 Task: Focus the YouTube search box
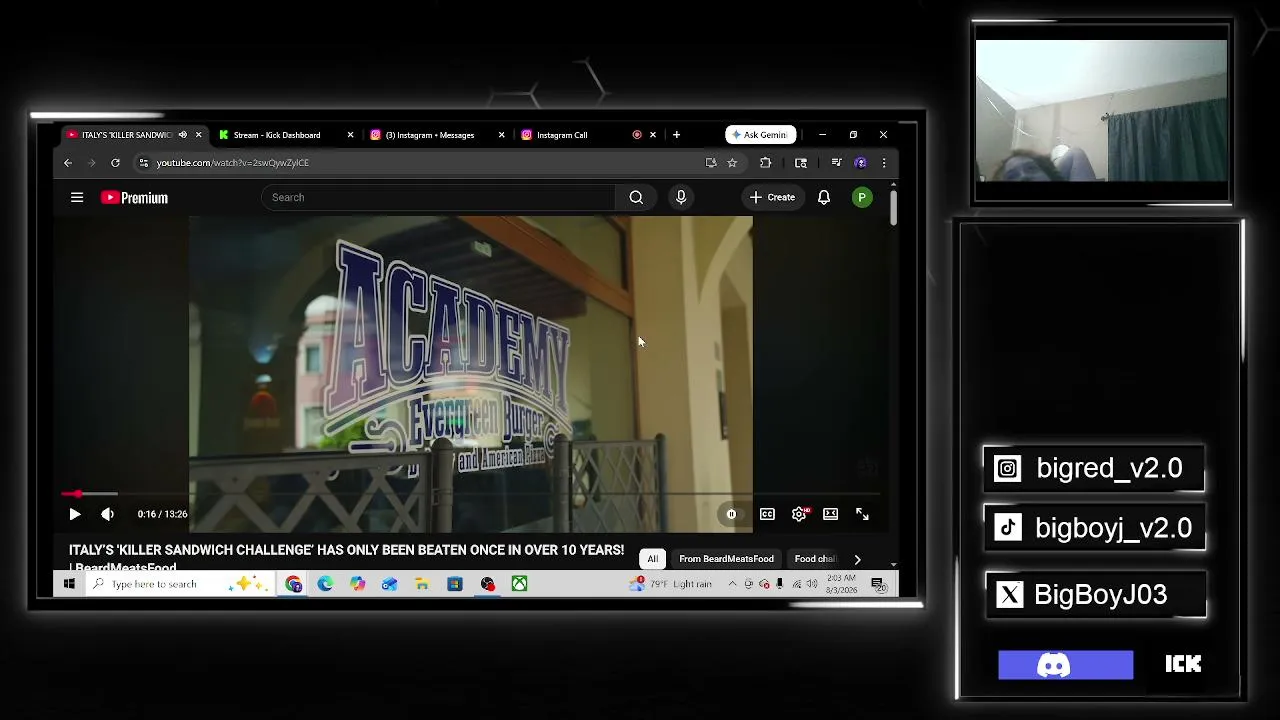[x=440, y=197]
